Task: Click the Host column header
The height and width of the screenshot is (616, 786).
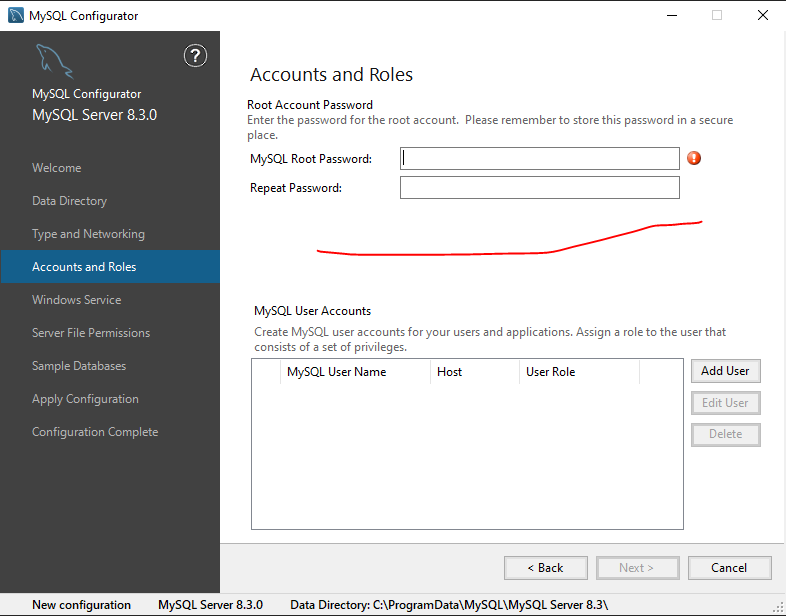Action: (x=475, y=372)
